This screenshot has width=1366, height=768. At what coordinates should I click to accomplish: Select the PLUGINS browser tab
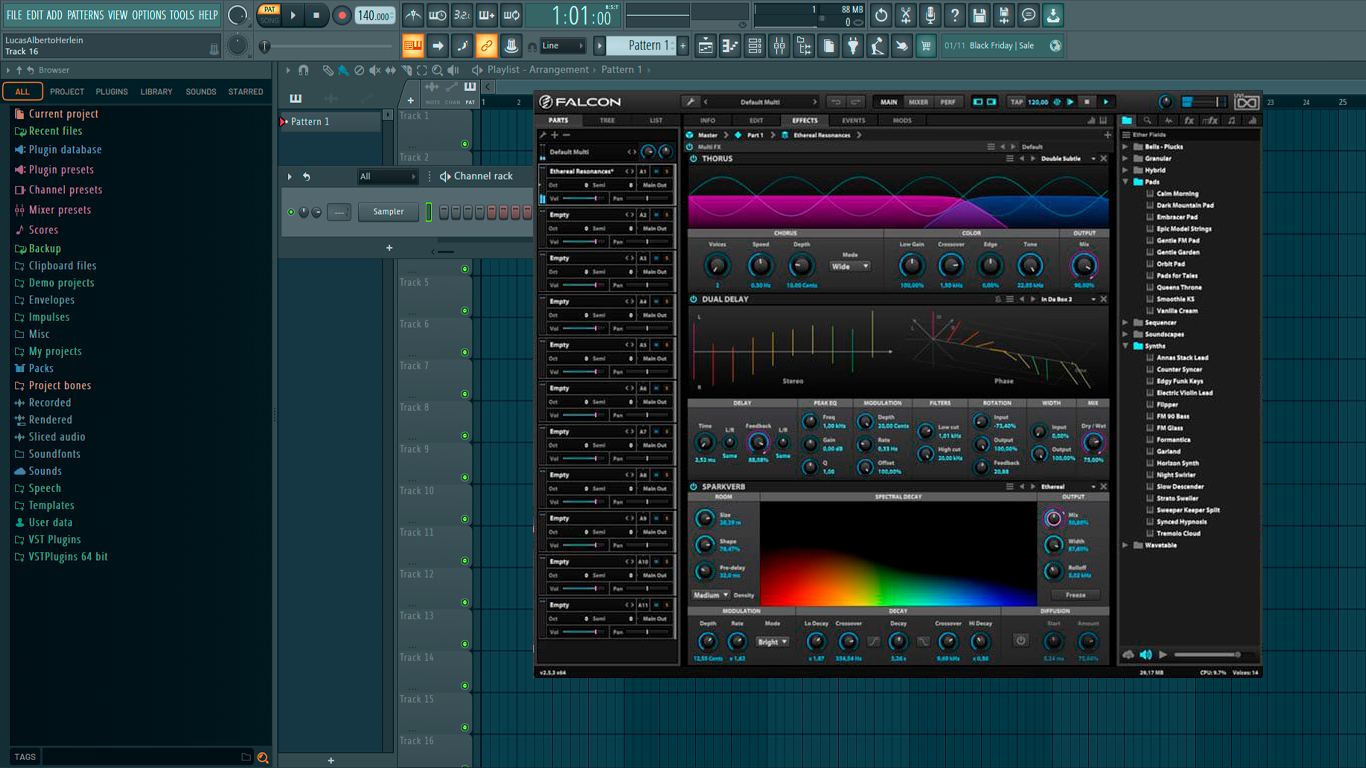(x=112, y=92)
